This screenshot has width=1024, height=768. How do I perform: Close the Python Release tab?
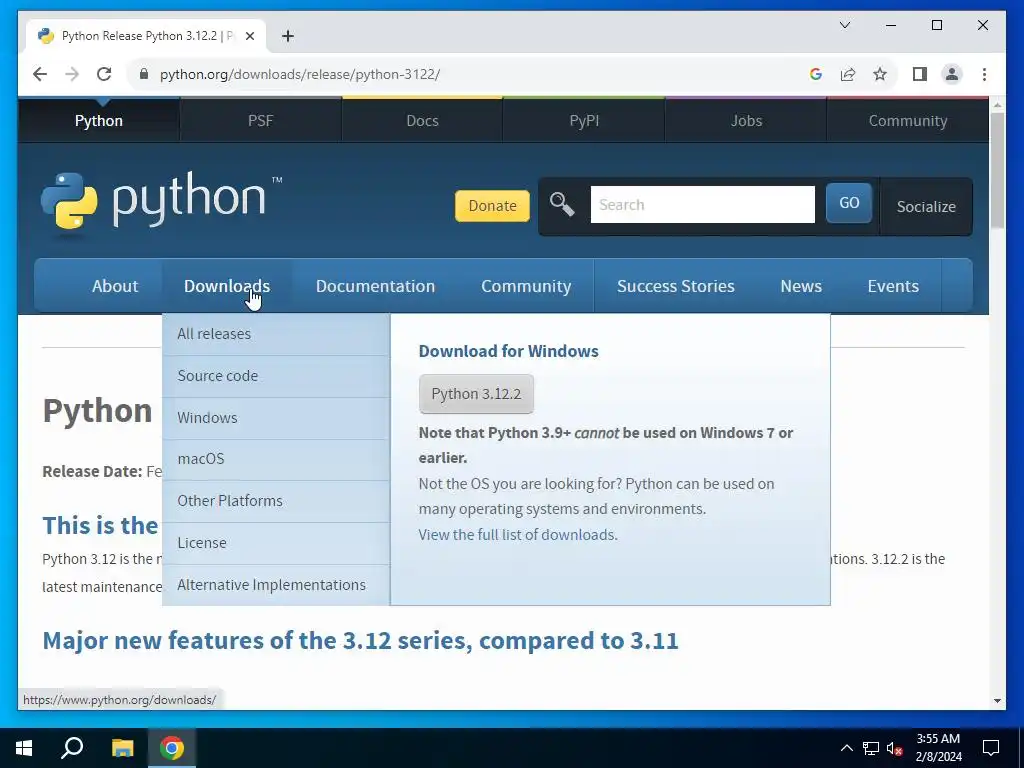(x=249, y=36)
